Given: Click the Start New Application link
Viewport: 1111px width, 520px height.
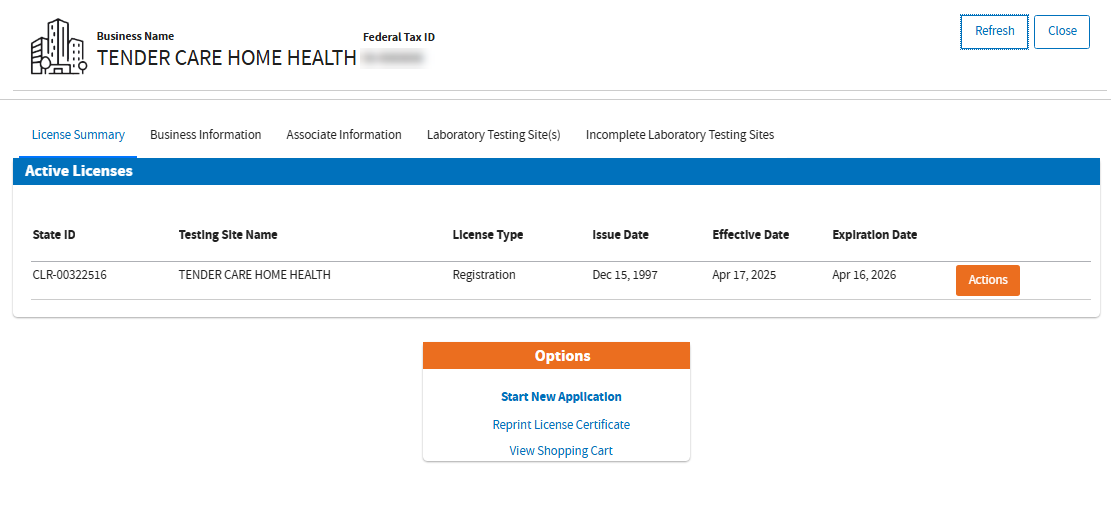Looking at the screenshot, I should [x=561, y=397].
